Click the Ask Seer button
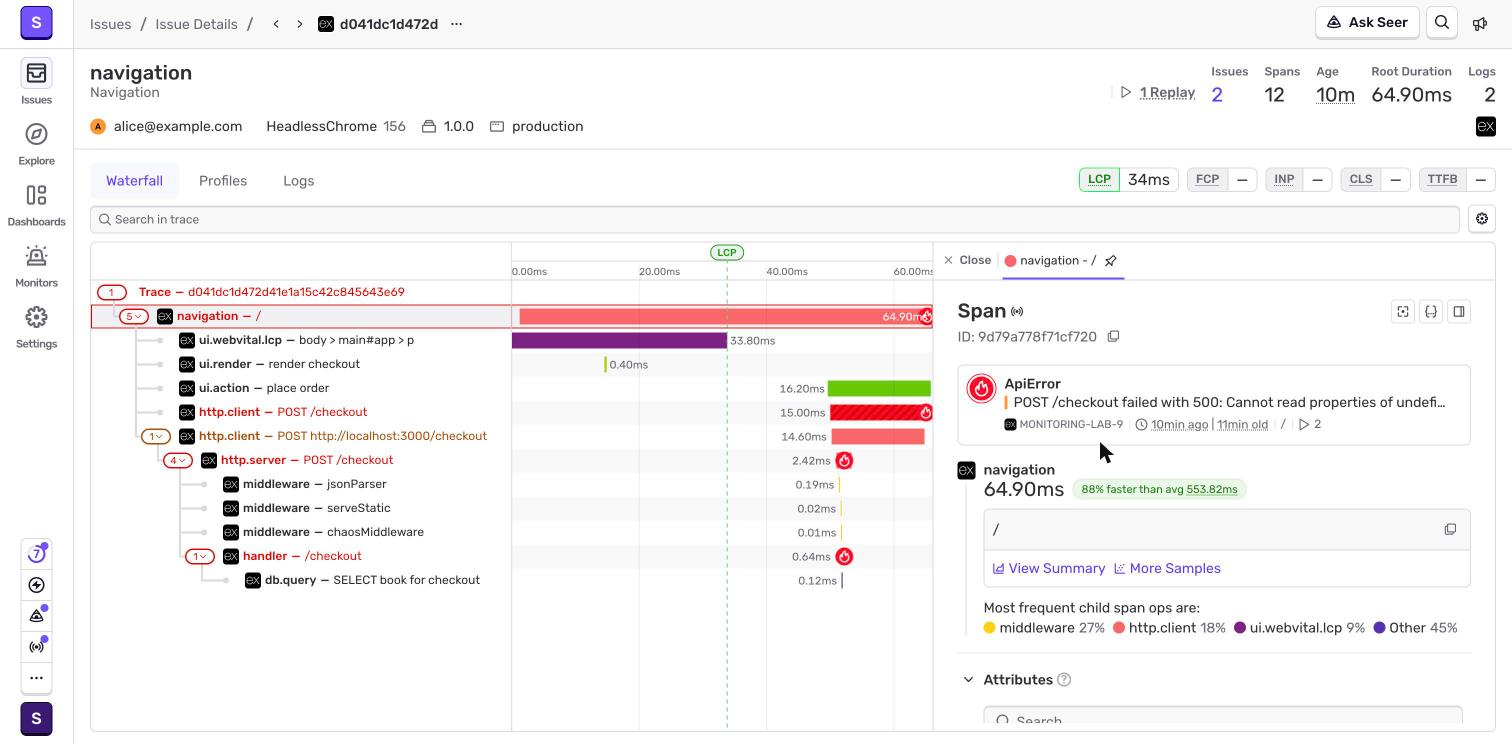 1367,23
